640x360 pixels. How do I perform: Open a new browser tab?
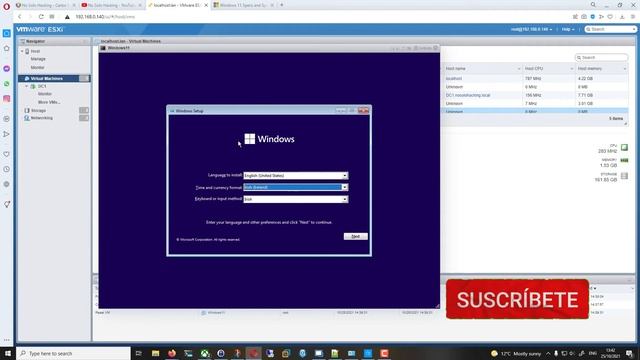point(282,5)
